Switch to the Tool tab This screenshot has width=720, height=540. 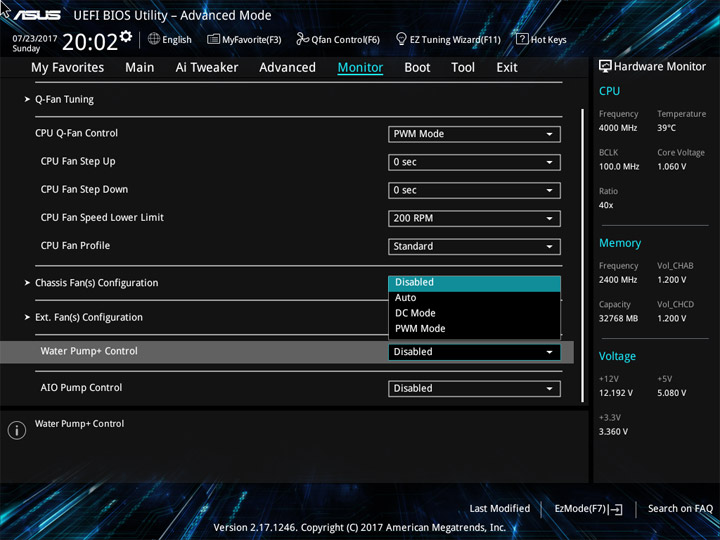(463, 68)
